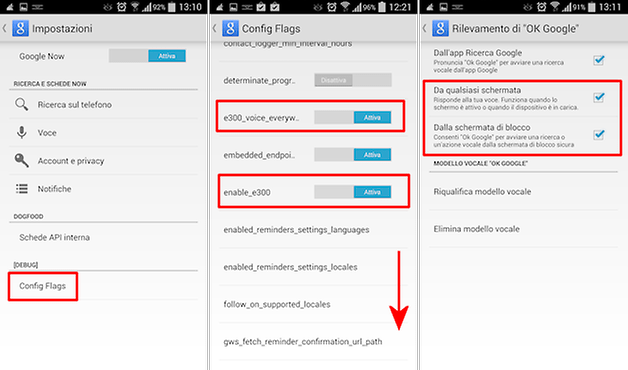Open Ricerca sul telefono settings
The width and height of the screenshot is (628, 370).
[103, 105]
